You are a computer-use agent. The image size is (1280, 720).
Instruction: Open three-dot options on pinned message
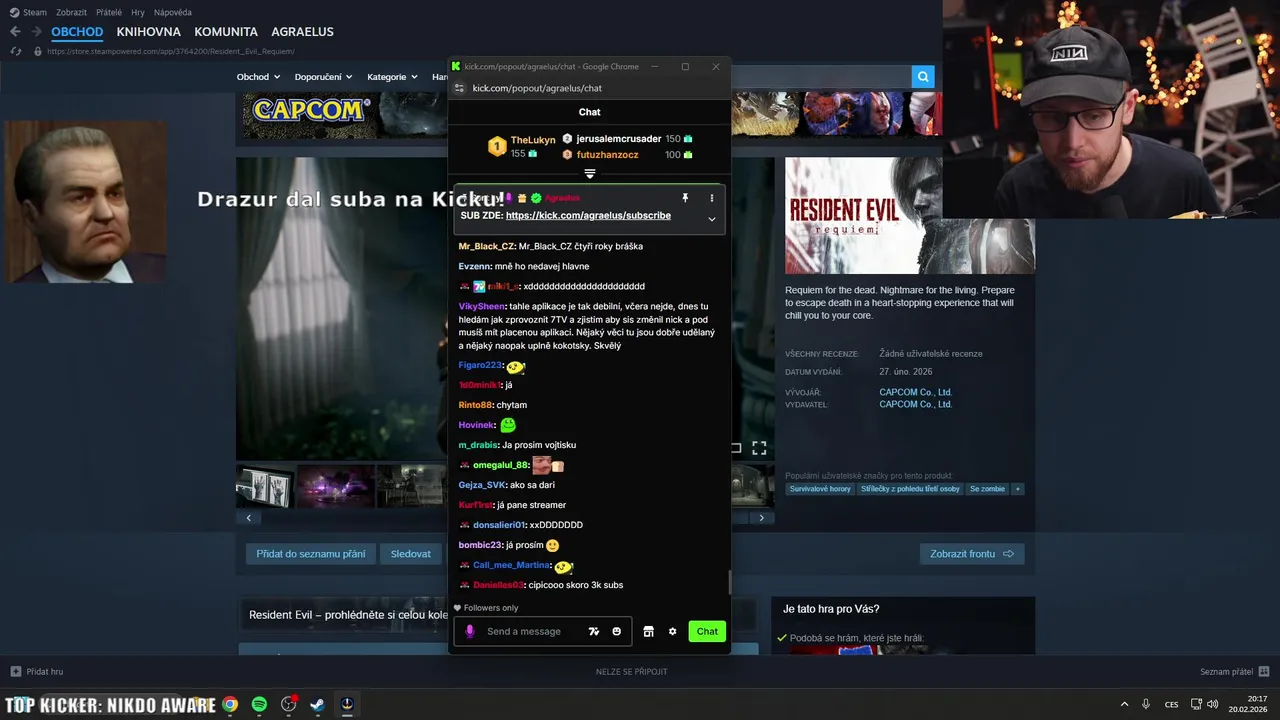coord(712,198)
